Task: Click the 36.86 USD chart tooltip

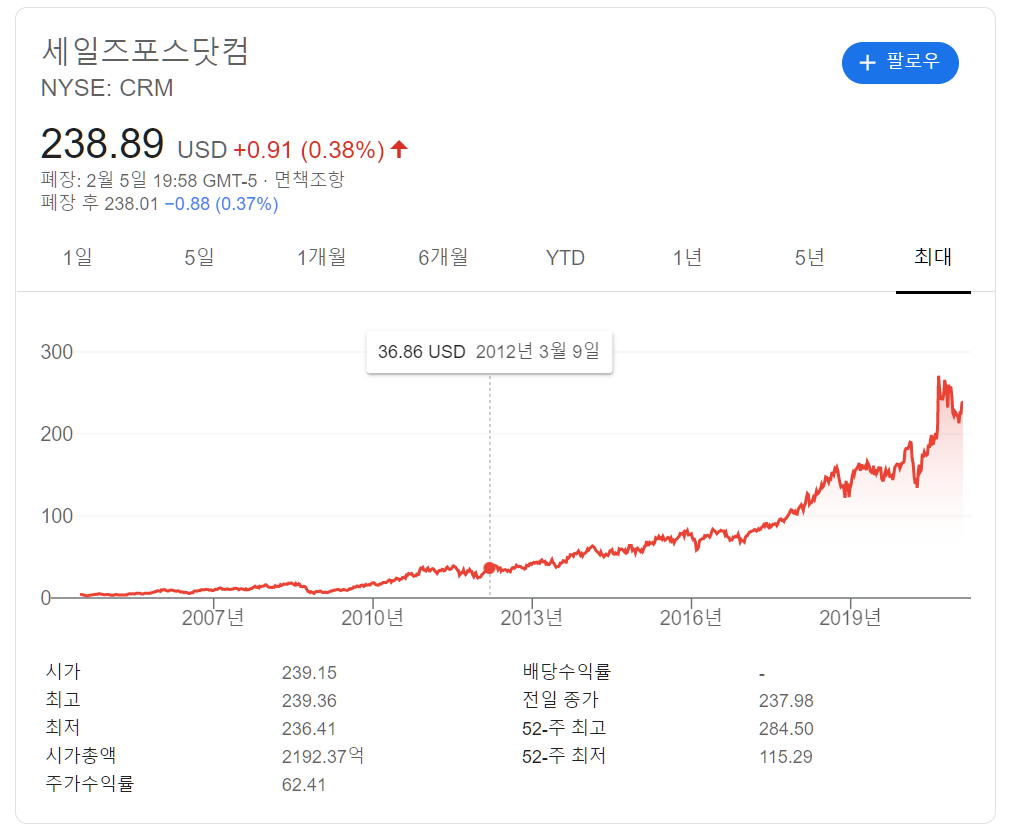Action: pyautogui.click(x=489, y=352)
